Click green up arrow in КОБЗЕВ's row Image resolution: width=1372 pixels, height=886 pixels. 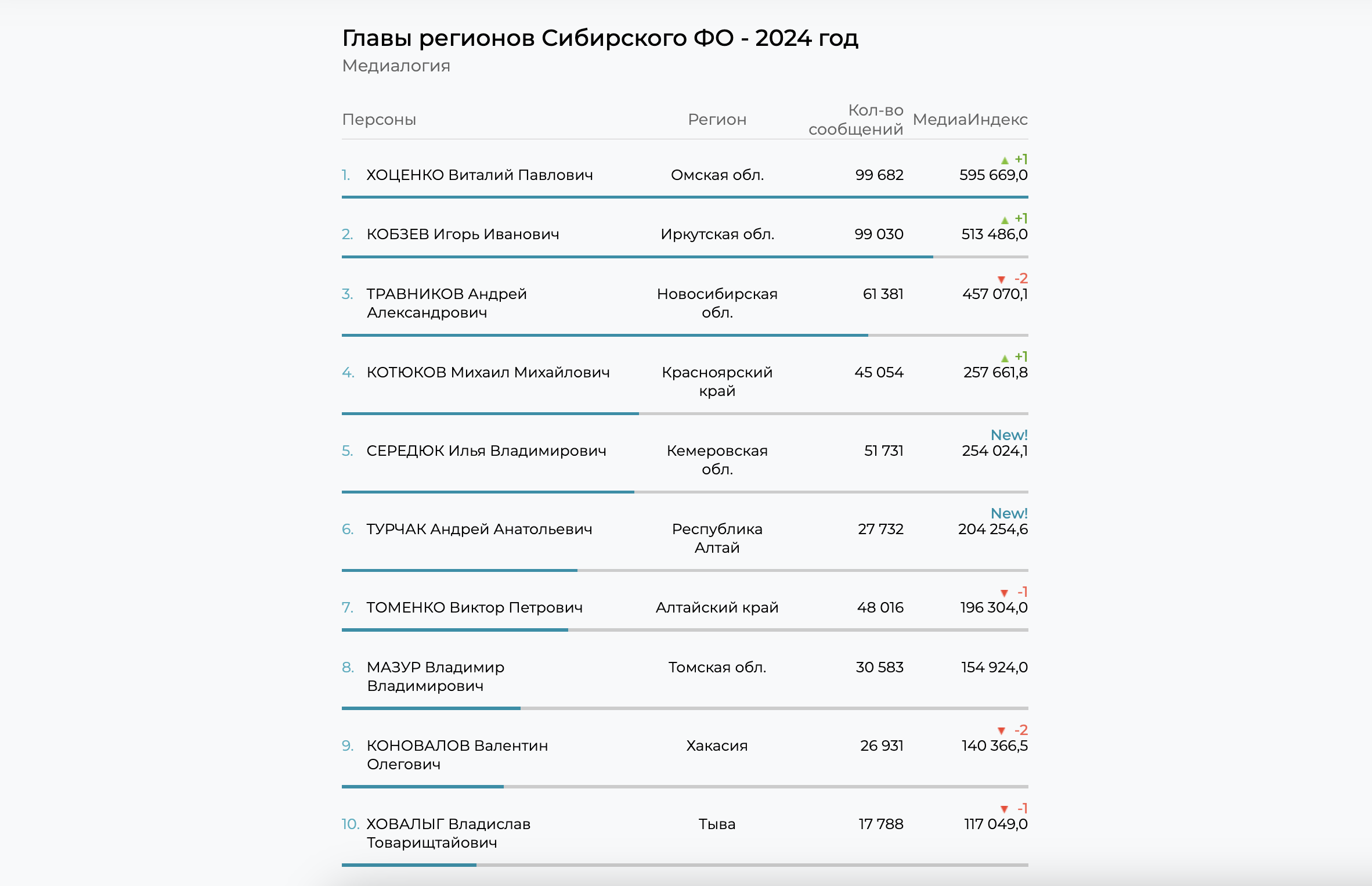1005,220
